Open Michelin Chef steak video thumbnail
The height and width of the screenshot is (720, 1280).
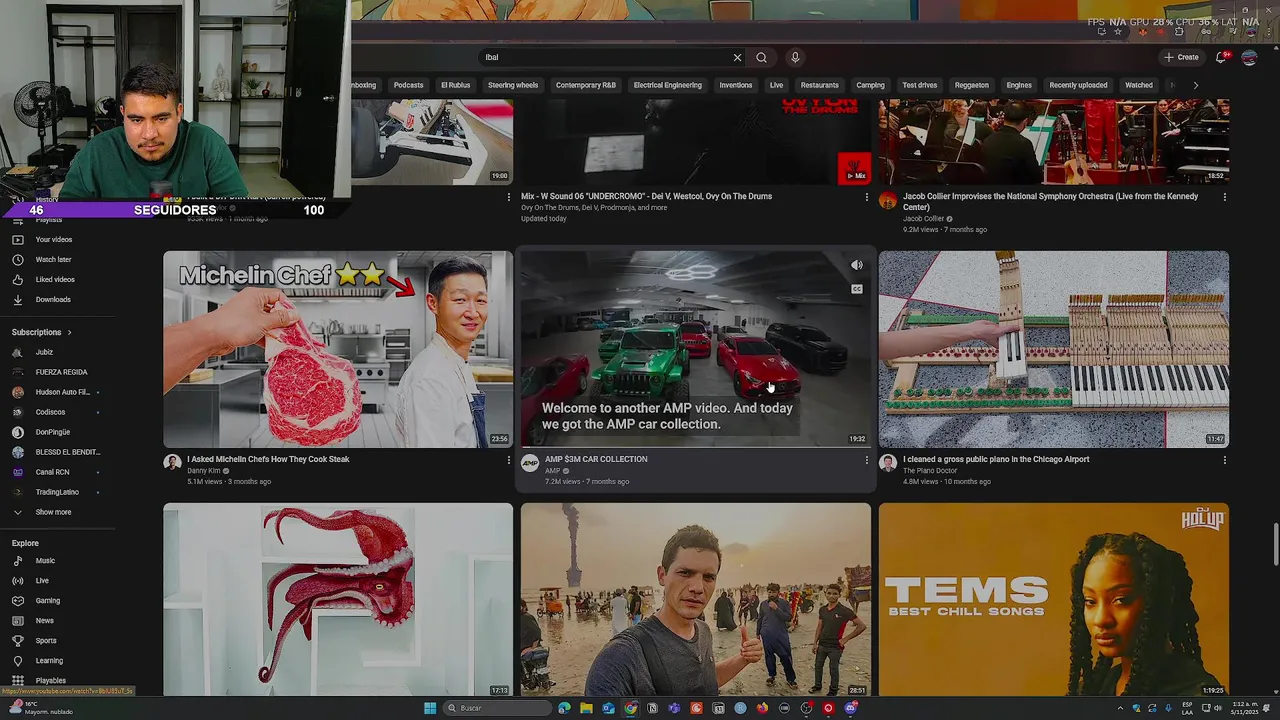point(338,349)
